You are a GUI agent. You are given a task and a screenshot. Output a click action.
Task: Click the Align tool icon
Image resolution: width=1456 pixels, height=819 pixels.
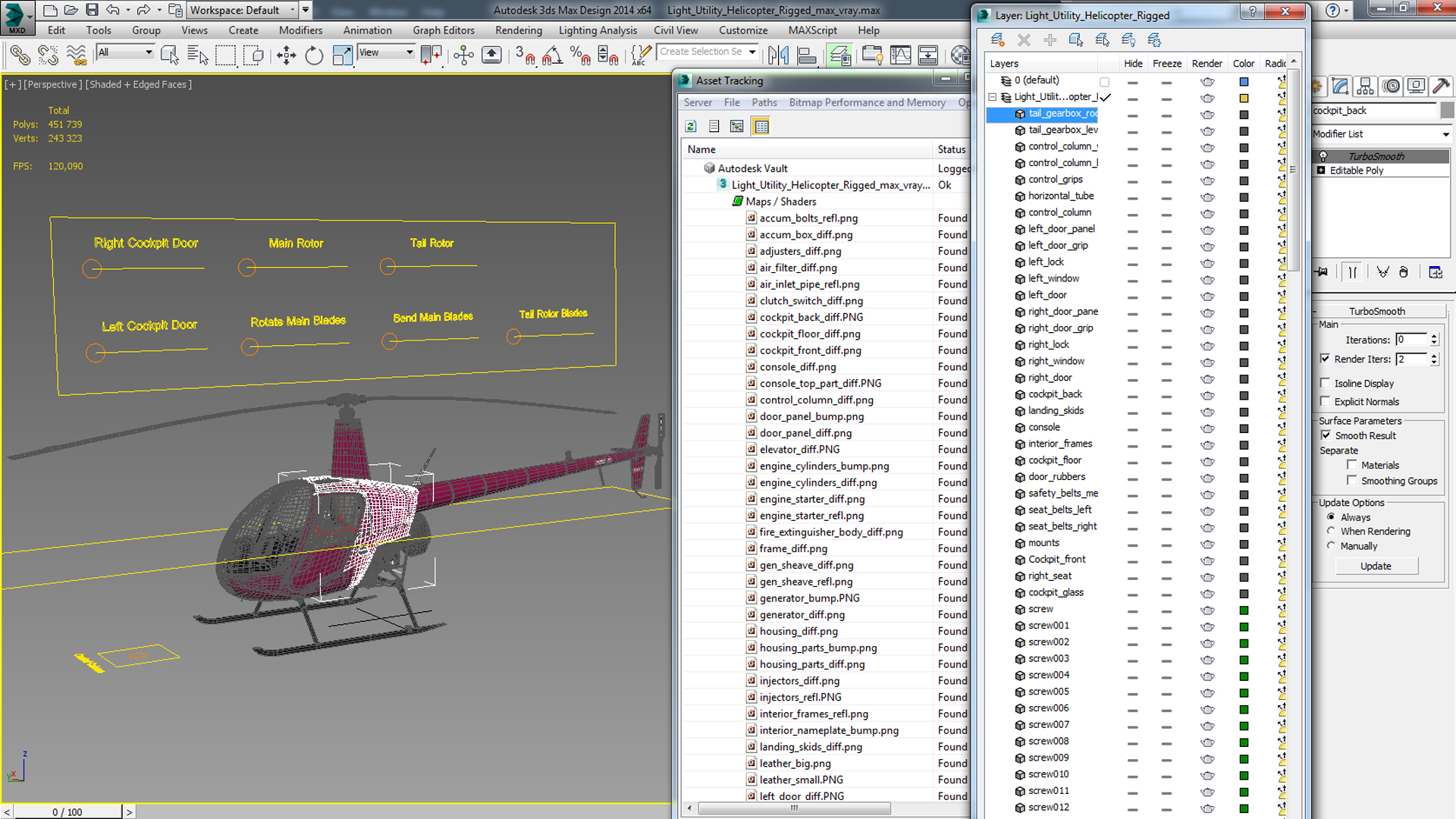coord(807,55)
